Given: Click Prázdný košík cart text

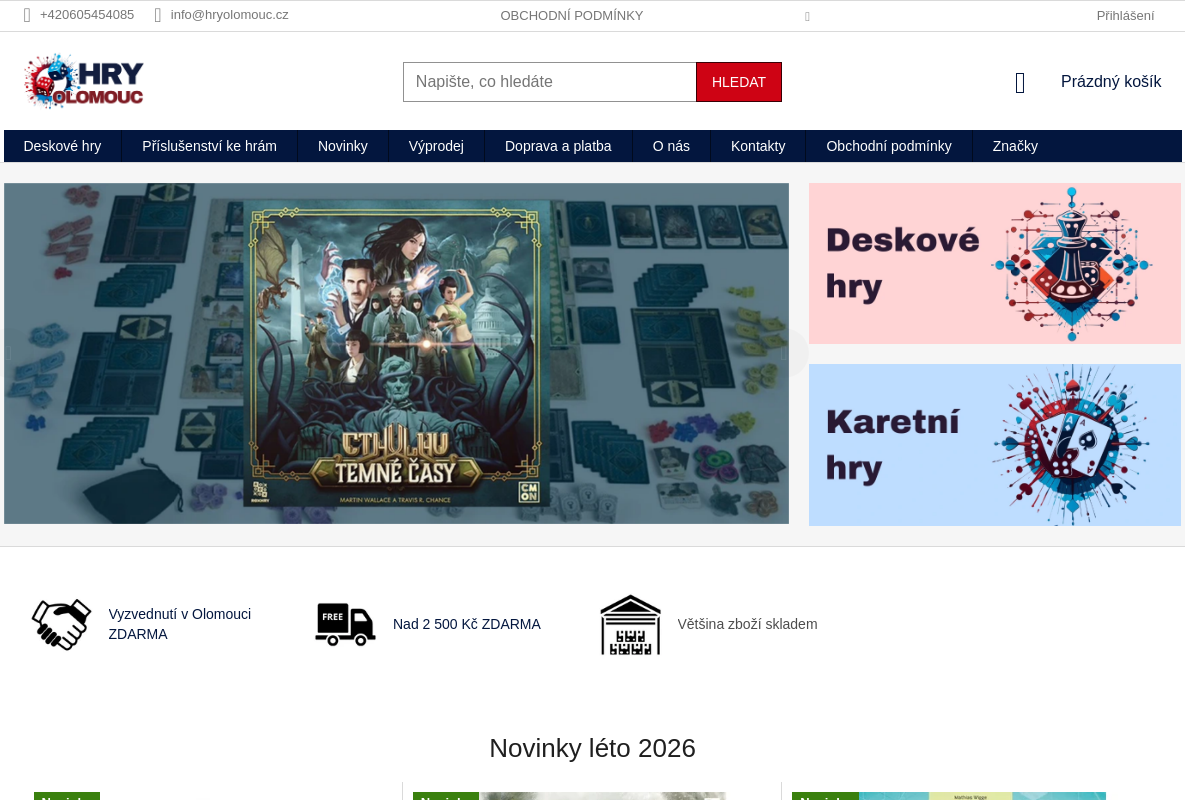Looking at the screenshot, I should click(1111, 82).
